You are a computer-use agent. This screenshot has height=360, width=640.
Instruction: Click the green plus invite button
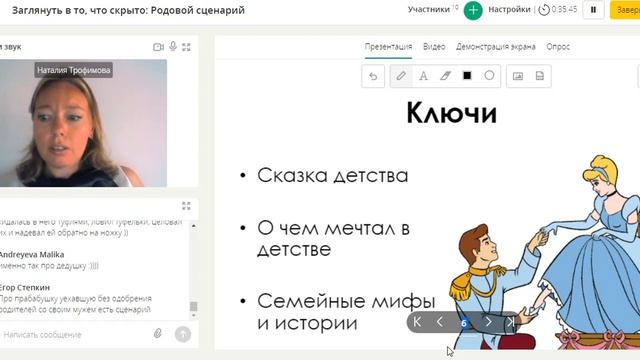(x=473, y=10)
